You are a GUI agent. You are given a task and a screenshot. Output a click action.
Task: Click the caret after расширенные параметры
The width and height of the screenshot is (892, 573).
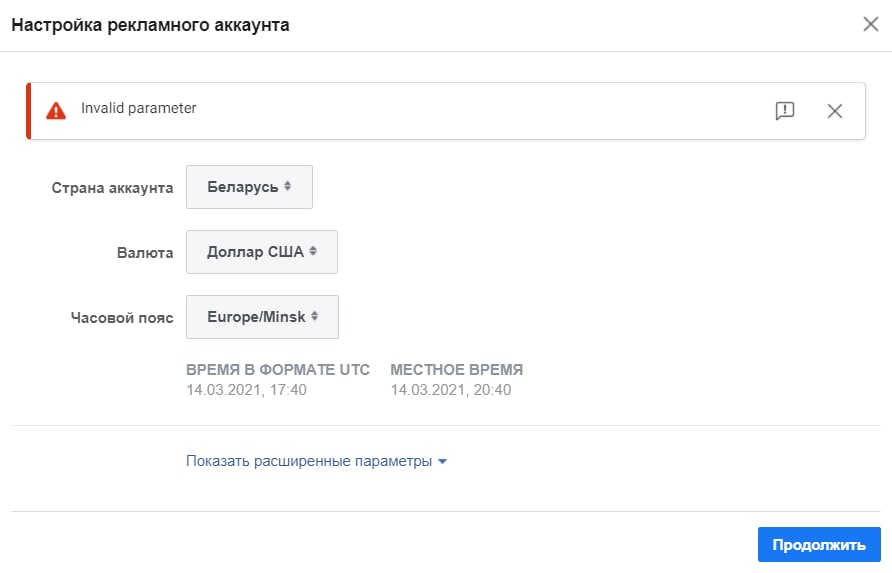(443, 461)
